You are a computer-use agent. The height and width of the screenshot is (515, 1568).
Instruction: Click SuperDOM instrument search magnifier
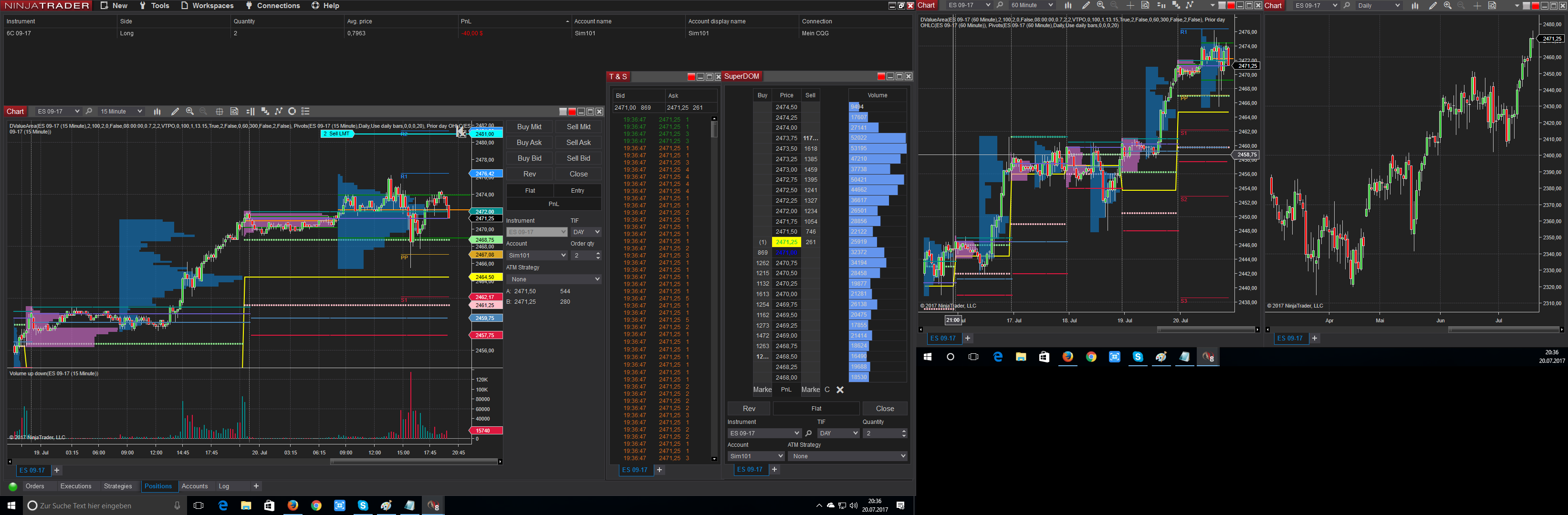tap(808, 433)
